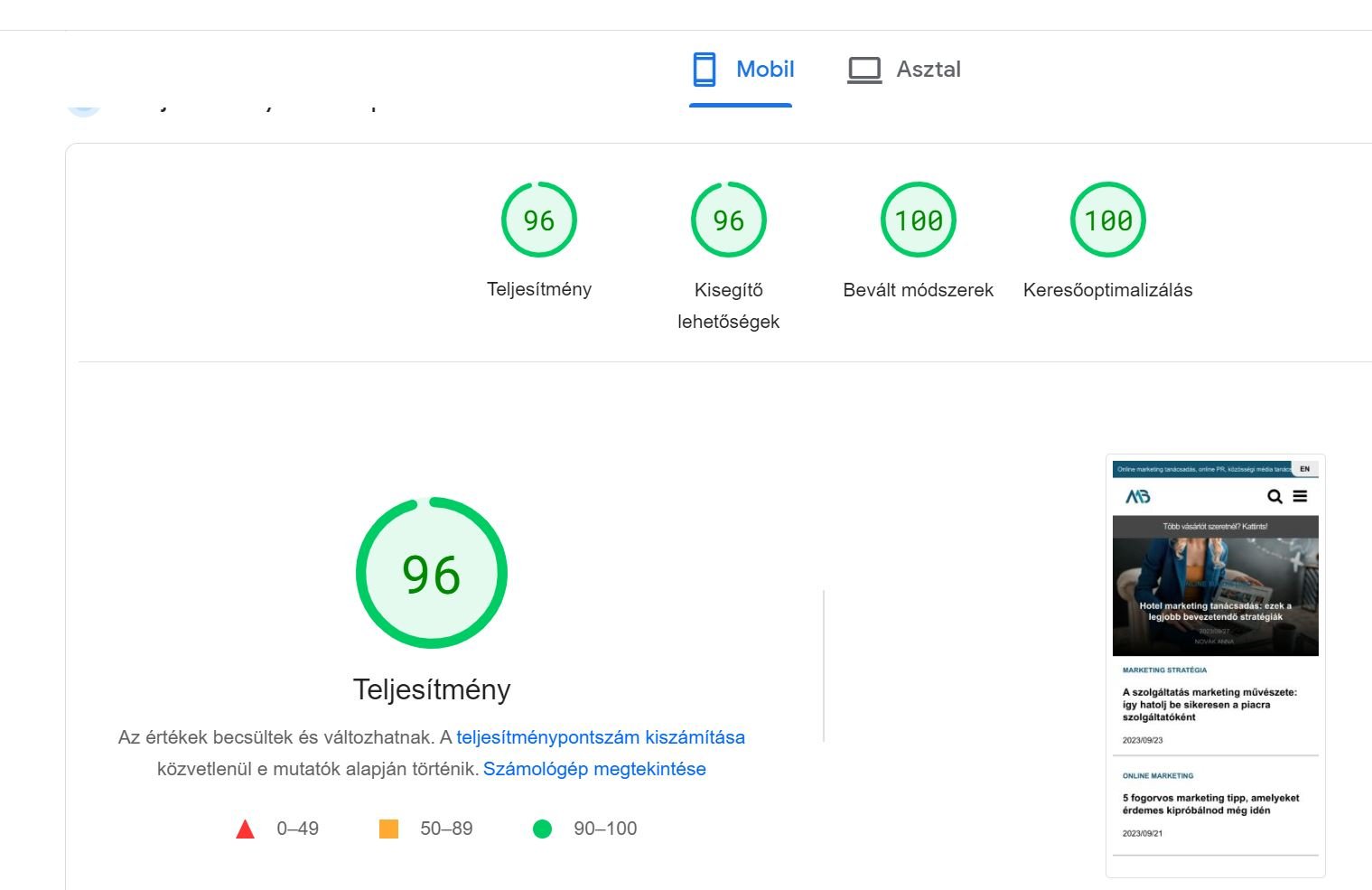Screen dimensions: 1372x890
Task: Click the phone icon beside Mobil
Action: tap(705, 70)
